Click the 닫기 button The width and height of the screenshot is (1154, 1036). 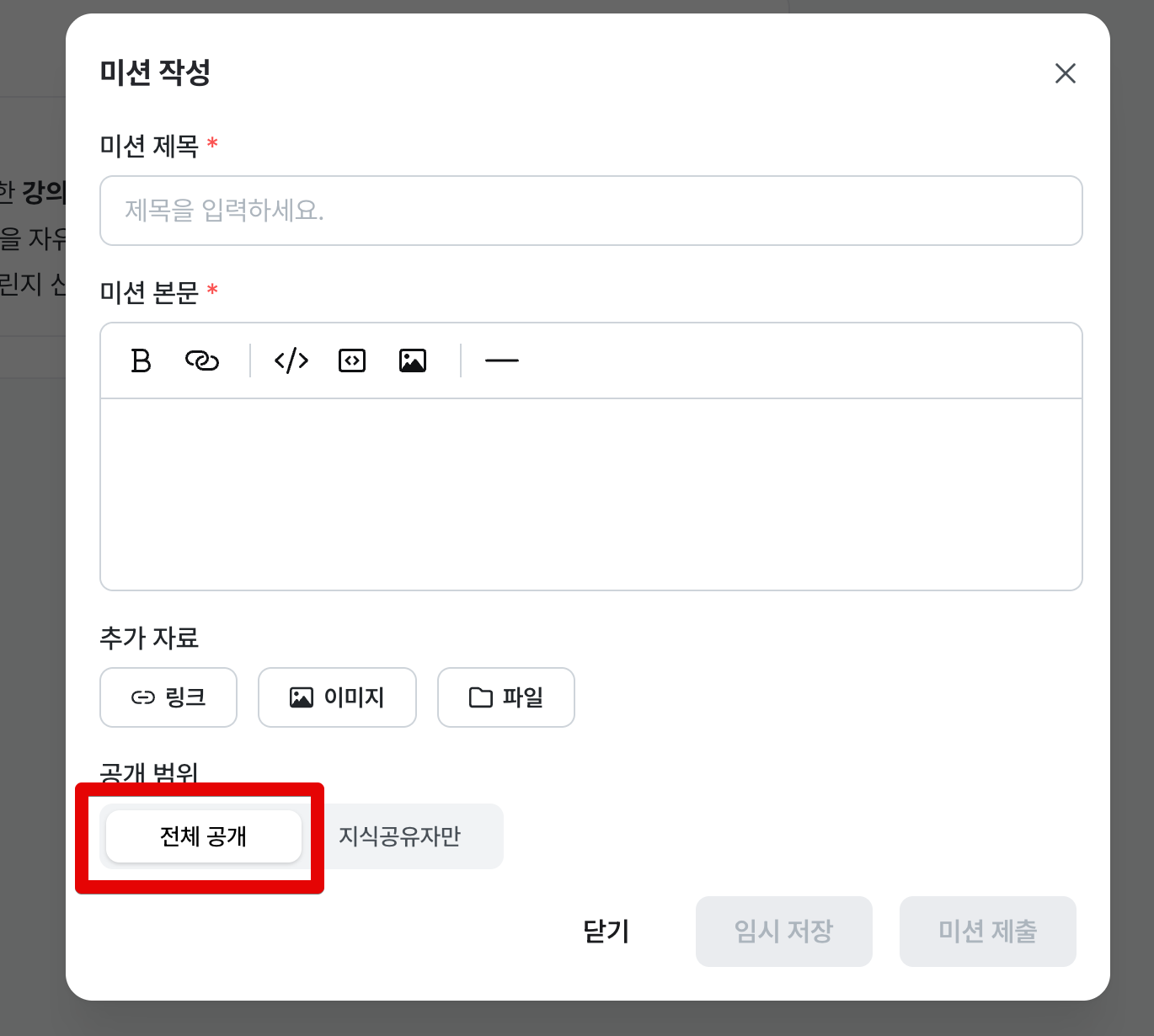(x=606, y=932)
